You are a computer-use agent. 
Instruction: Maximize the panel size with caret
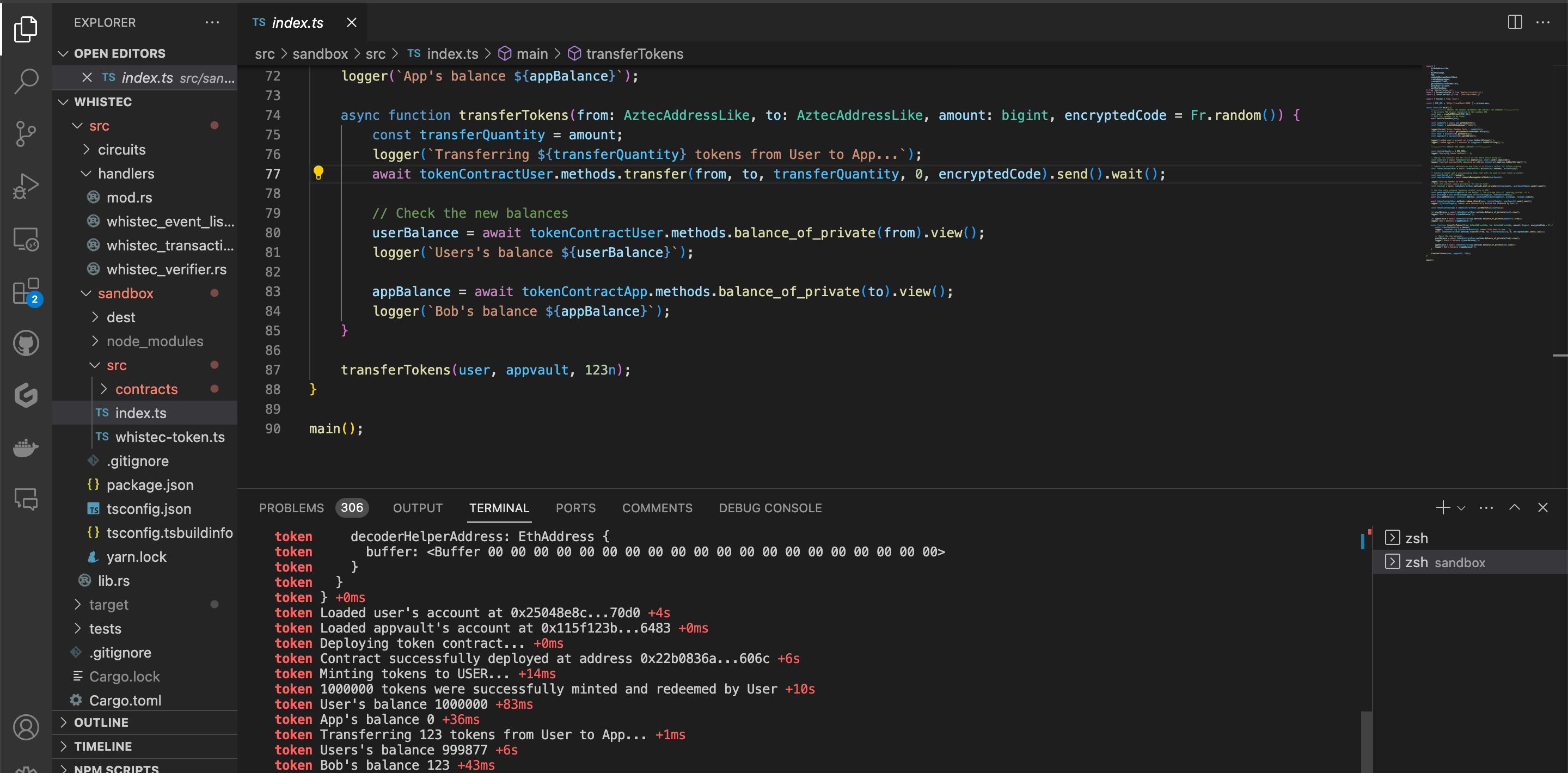[x=1515, y=508]
